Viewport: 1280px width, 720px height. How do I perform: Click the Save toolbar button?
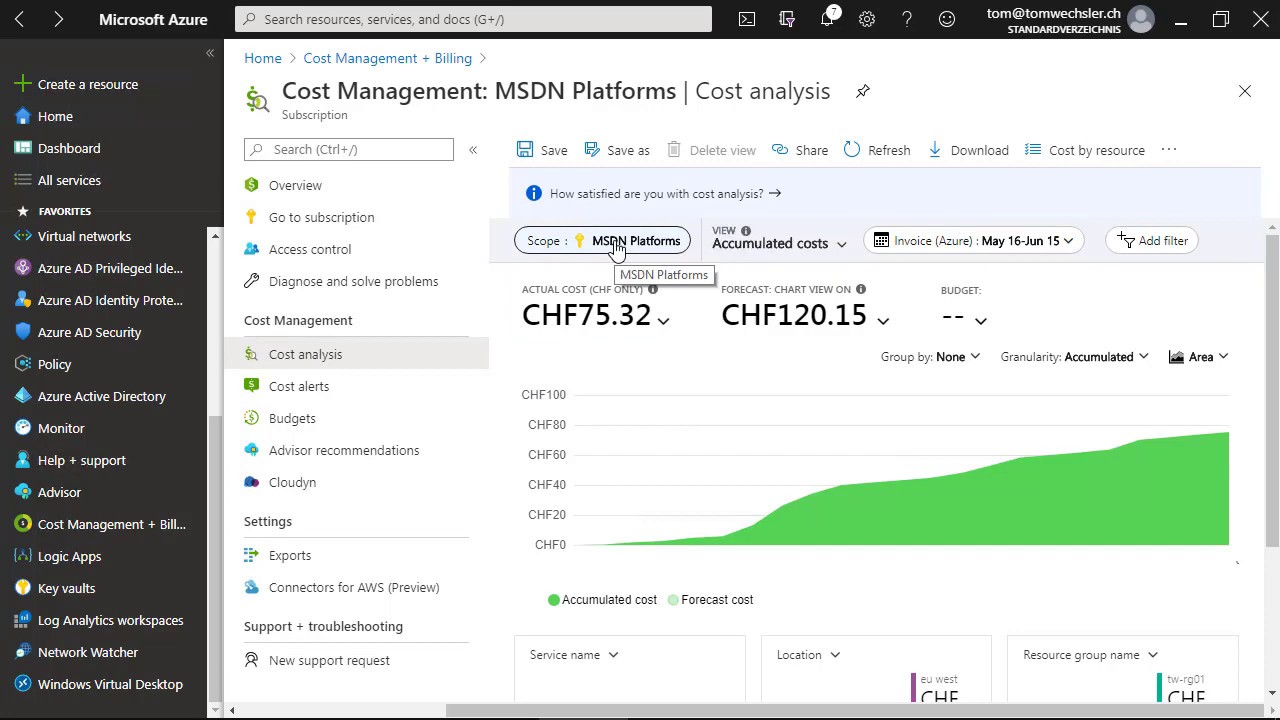click(x=542, y=150)
